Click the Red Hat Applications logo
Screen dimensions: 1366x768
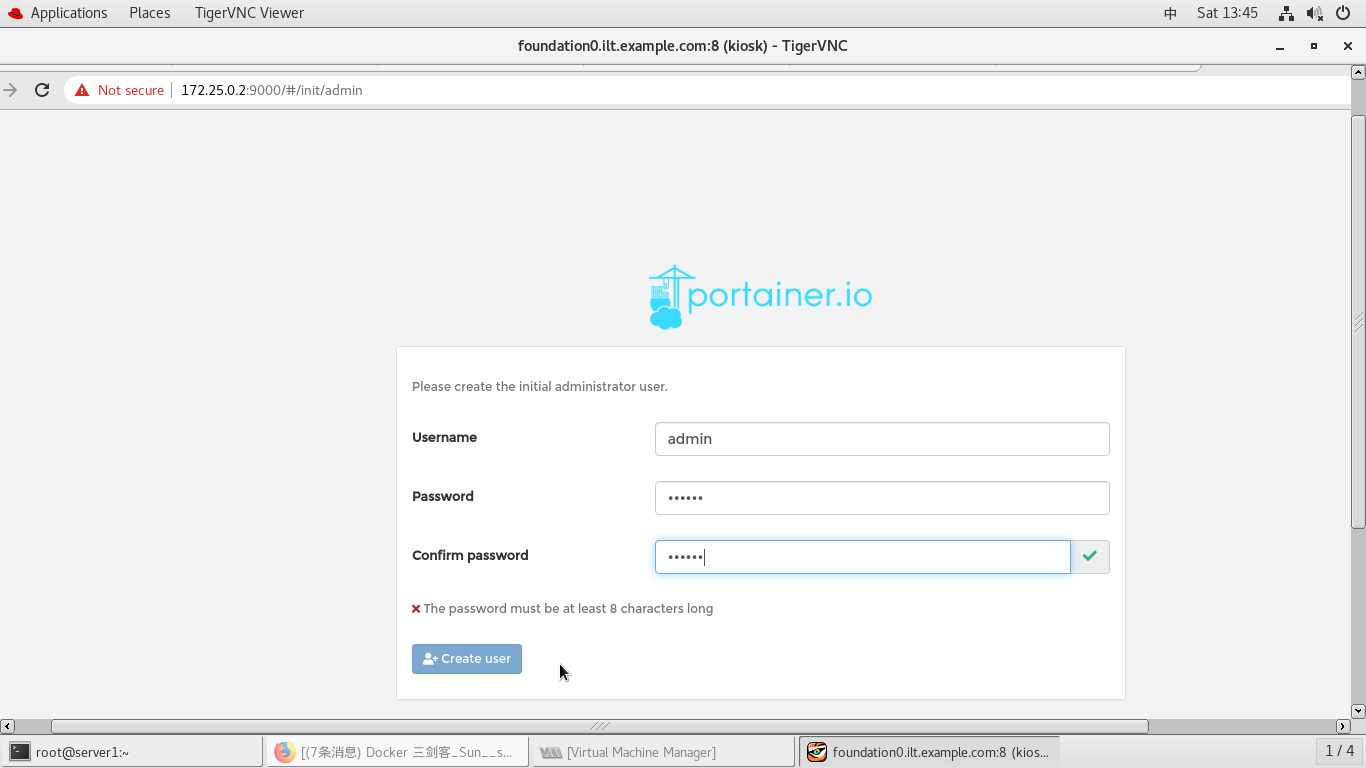(x=15, y=13)
